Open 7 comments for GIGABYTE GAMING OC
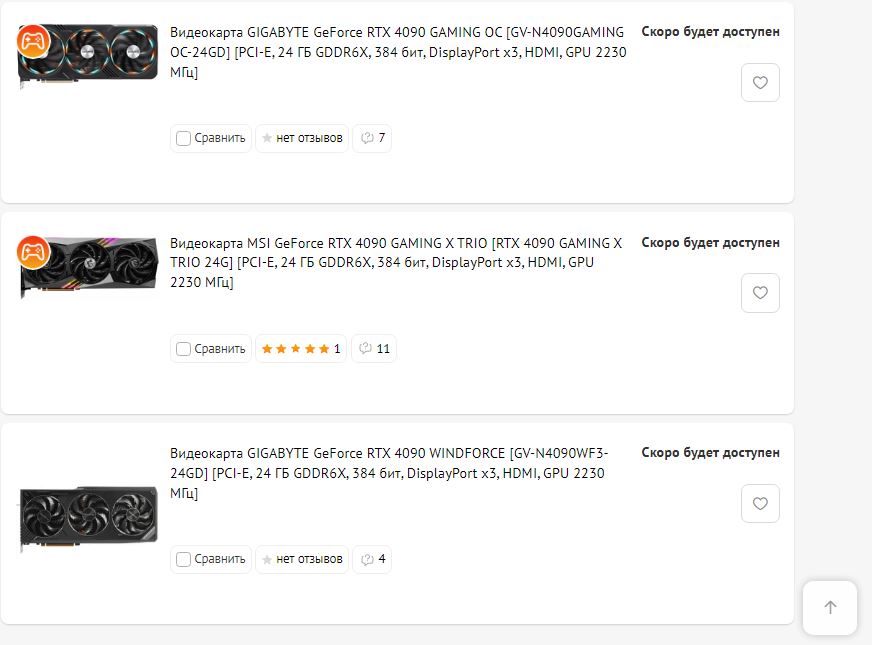This screenshot has width=872, height=645. tap(372, 138)
